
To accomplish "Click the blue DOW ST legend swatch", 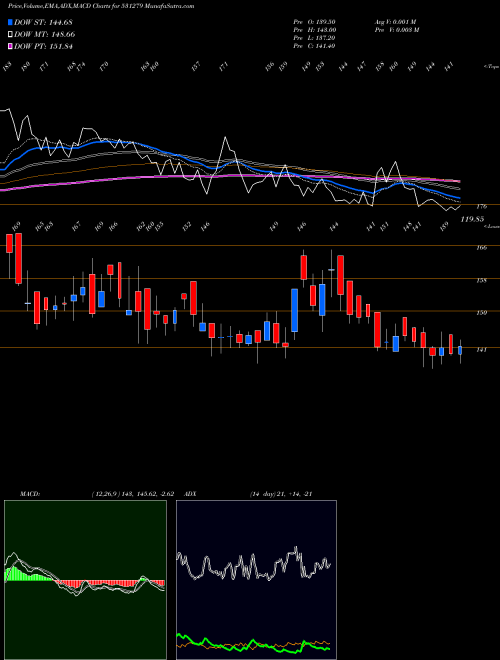I will point(10,23).
